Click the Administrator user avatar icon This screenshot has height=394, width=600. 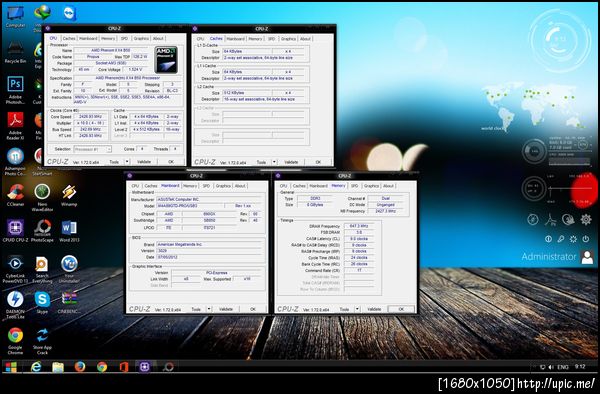click(x=587, y=257)
